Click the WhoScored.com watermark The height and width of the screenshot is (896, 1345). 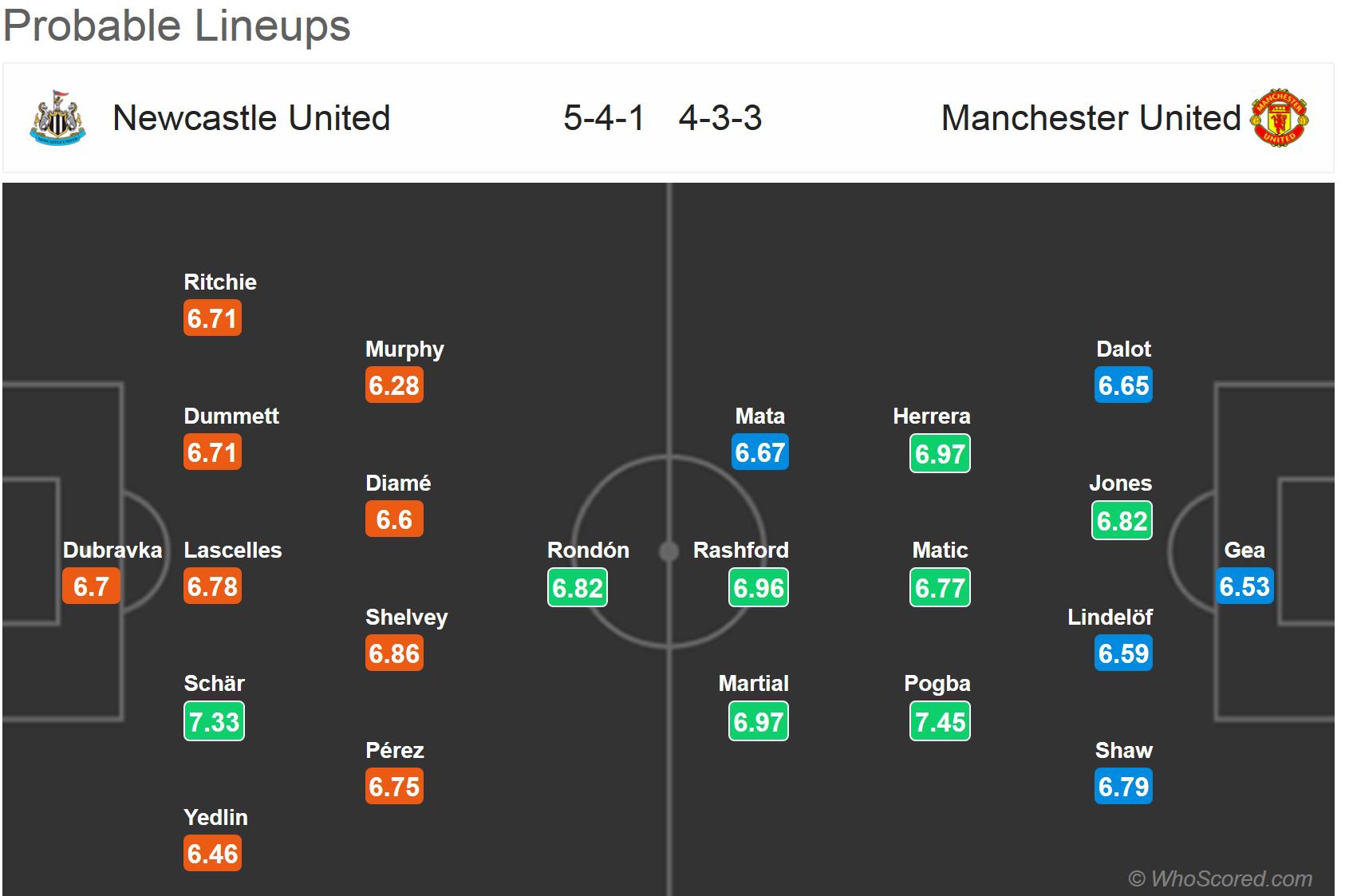[1220, 878]
